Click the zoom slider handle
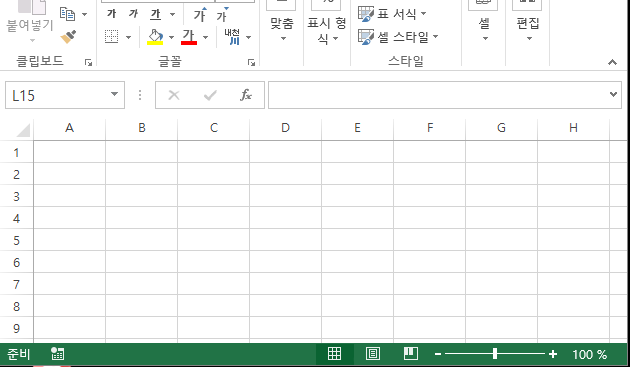Viewport: 630px width, 367px height. coord(495,354)
